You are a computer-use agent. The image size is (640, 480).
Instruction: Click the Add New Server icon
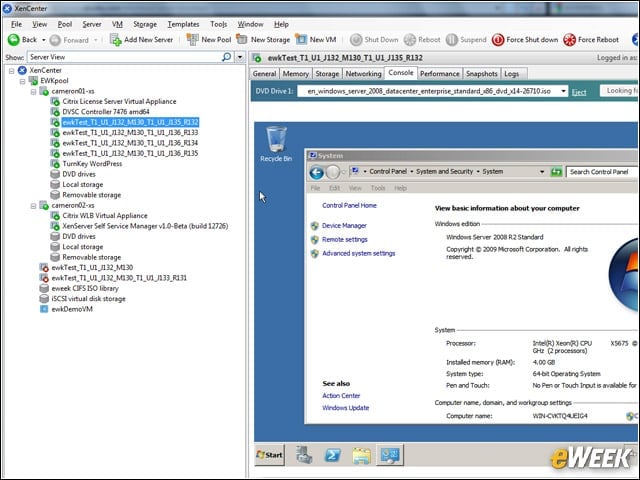pos(116,40)
